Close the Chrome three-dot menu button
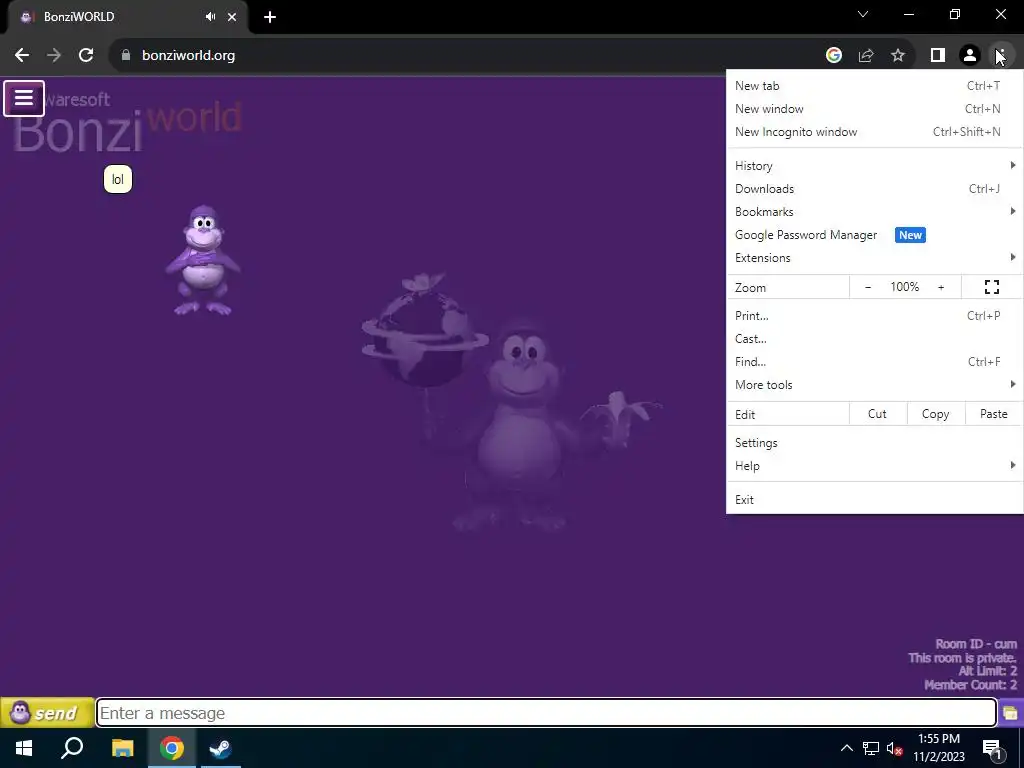The width and height of the screenshot is (1024, 768). coord(1001,56)
